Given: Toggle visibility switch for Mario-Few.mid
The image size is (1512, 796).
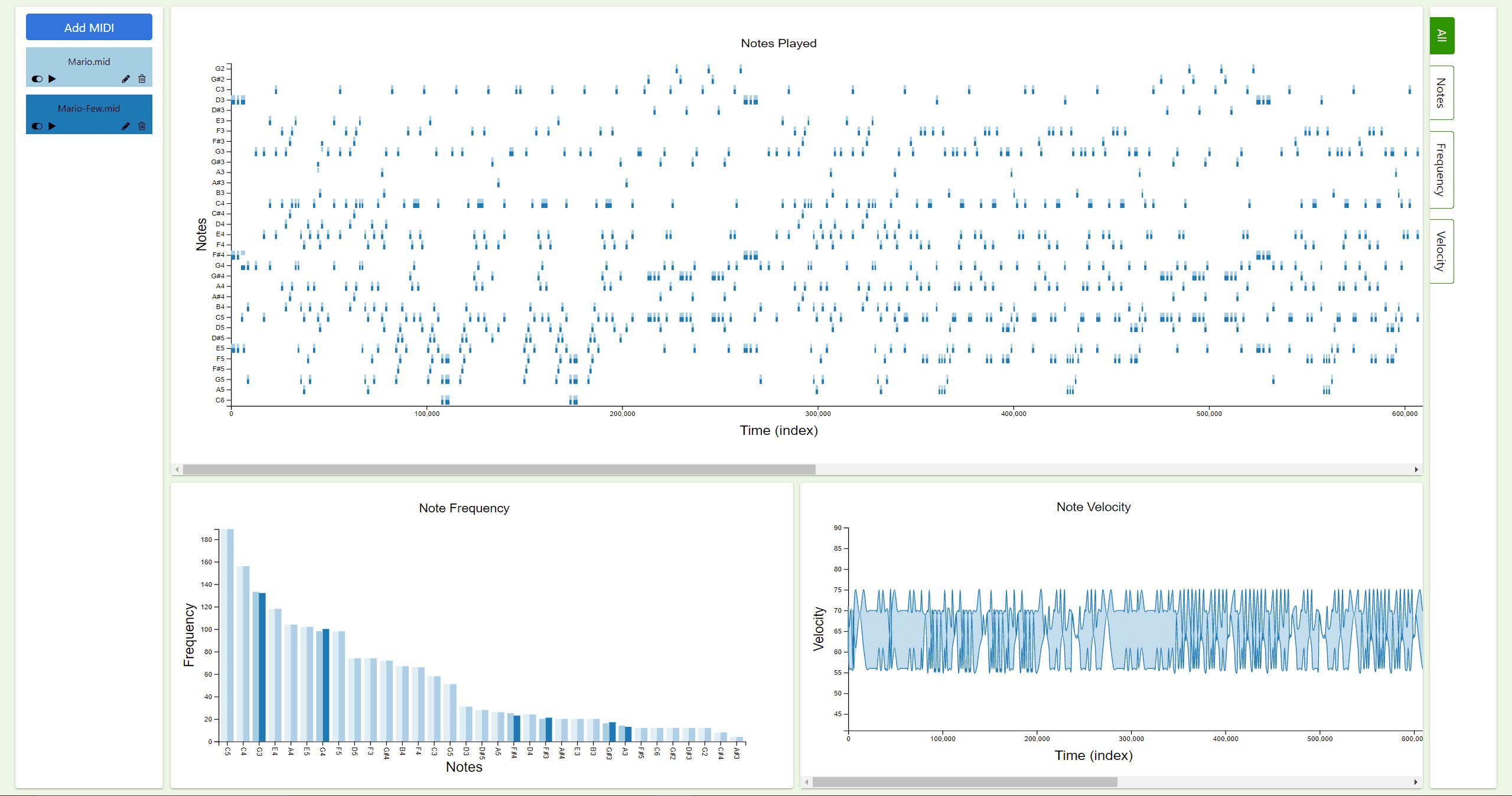Looking at the screenshot, I should (37, 126).
